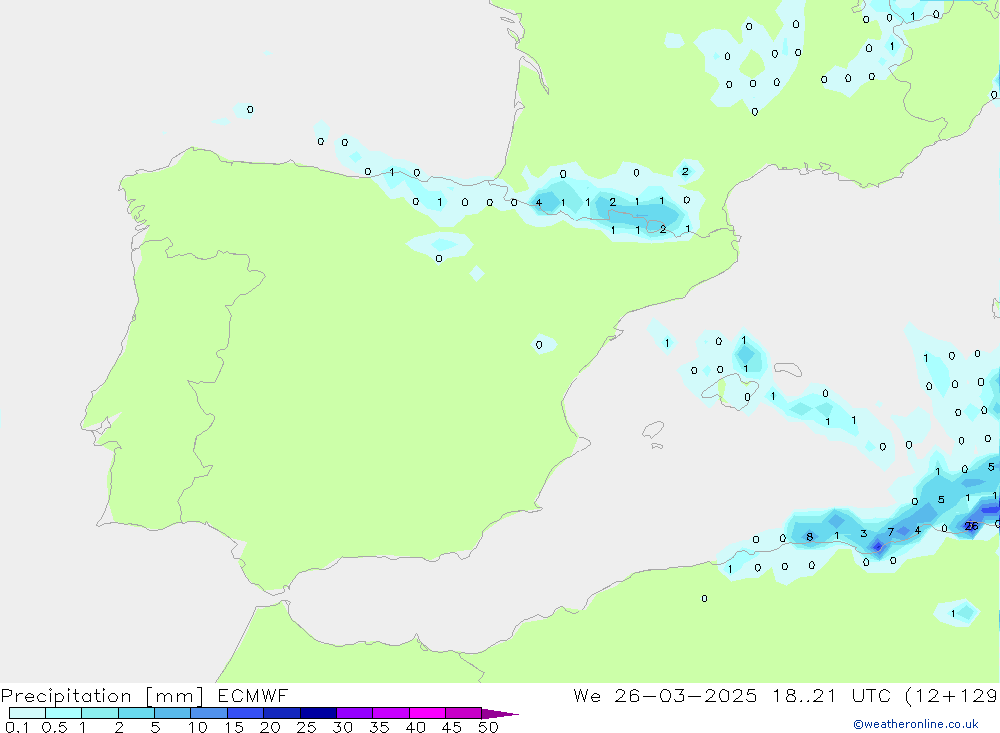The image size is (1000, 733).
Task: Click the '(12+129' forecast offset text
Action: coord(952,695)
